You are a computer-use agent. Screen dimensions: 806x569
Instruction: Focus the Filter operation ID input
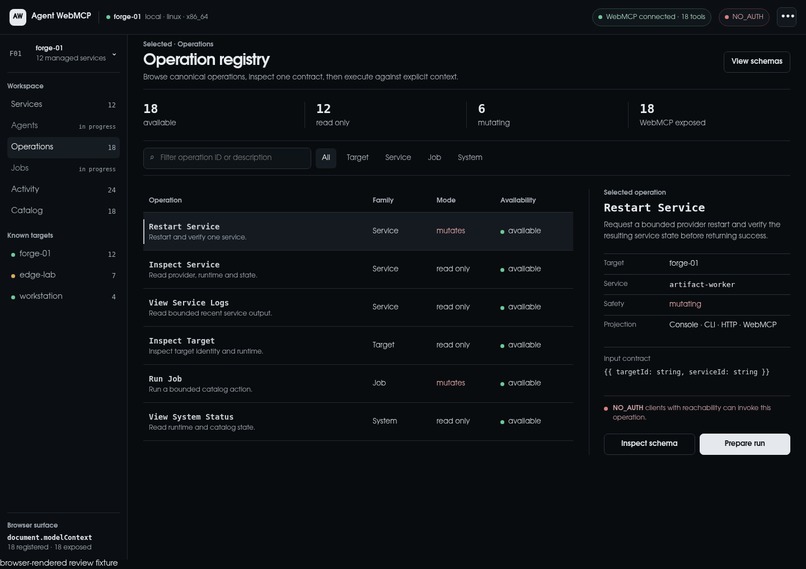227,158
